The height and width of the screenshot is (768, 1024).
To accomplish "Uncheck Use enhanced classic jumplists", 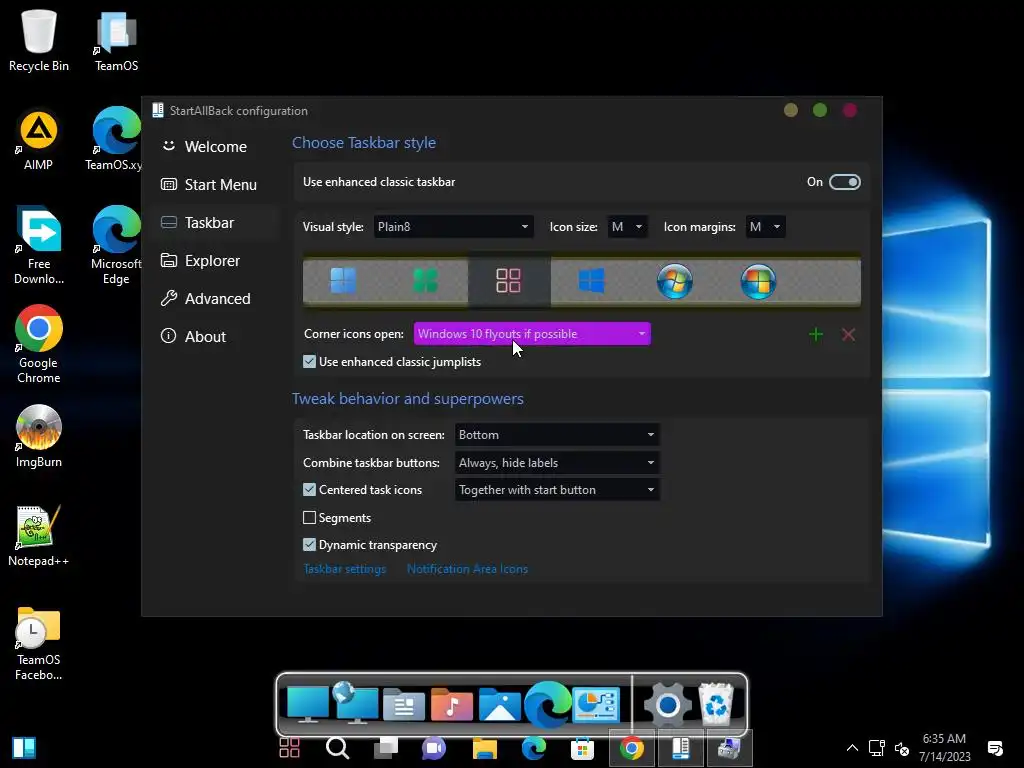I will pos(310,362).
